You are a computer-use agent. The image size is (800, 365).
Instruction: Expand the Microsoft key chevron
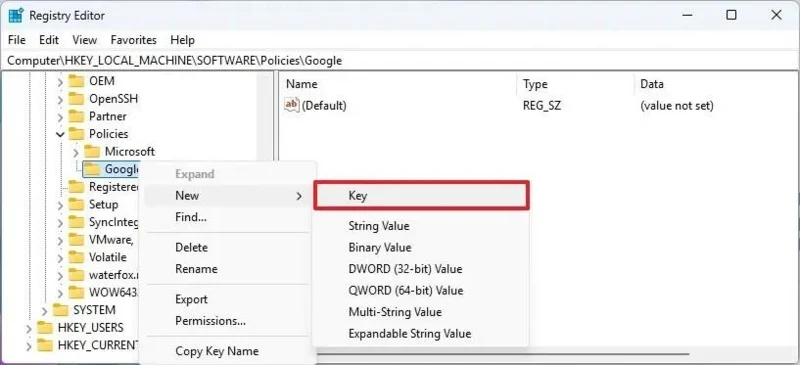point(76,152)
